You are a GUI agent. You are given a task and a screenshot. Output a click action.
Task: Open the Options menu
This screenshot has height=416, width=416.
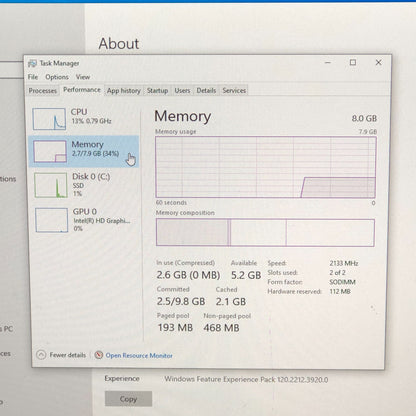point(57,77)
